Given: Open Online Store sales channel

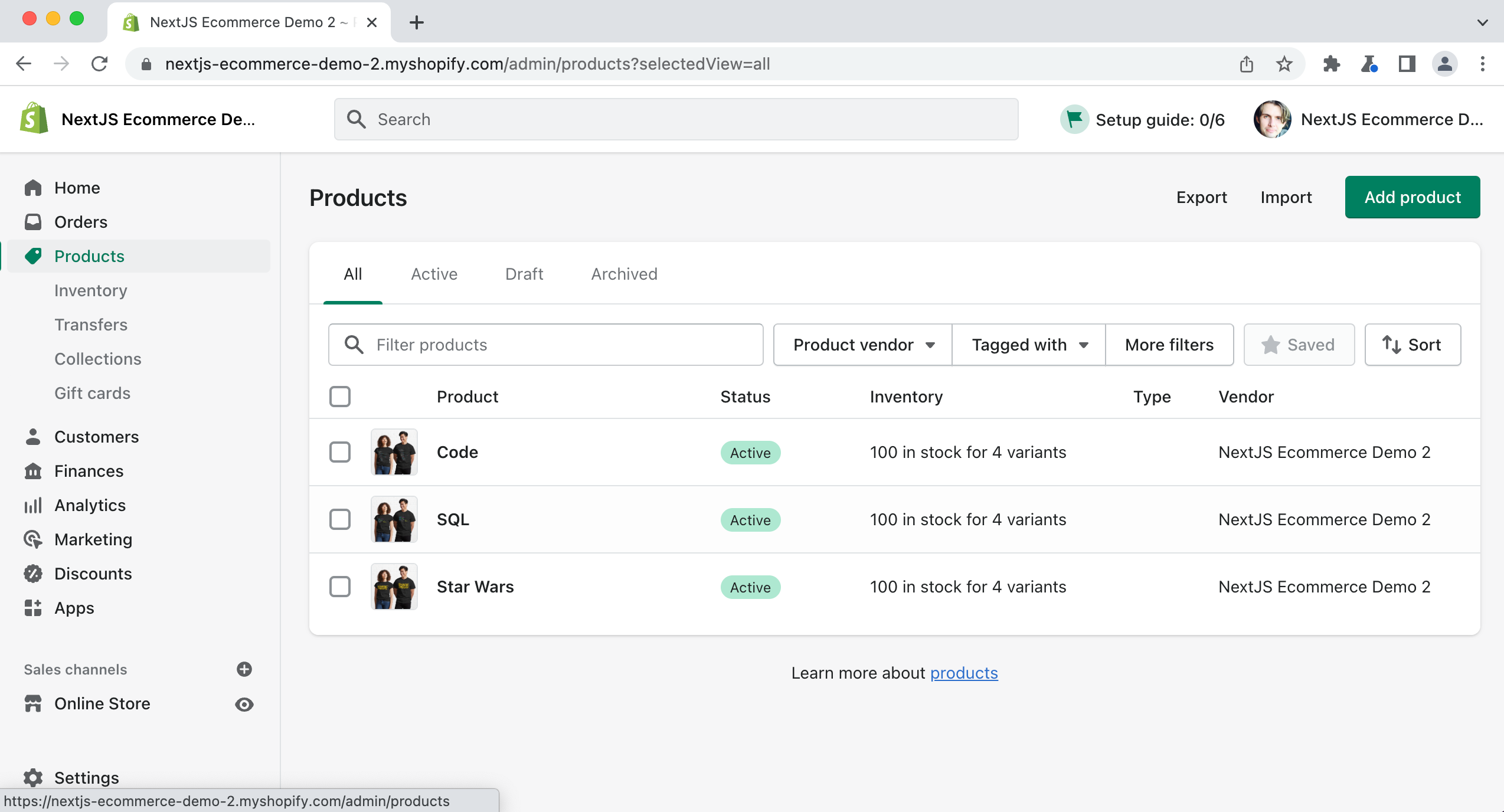Looking at the screenshot, I should coord(102,703).
